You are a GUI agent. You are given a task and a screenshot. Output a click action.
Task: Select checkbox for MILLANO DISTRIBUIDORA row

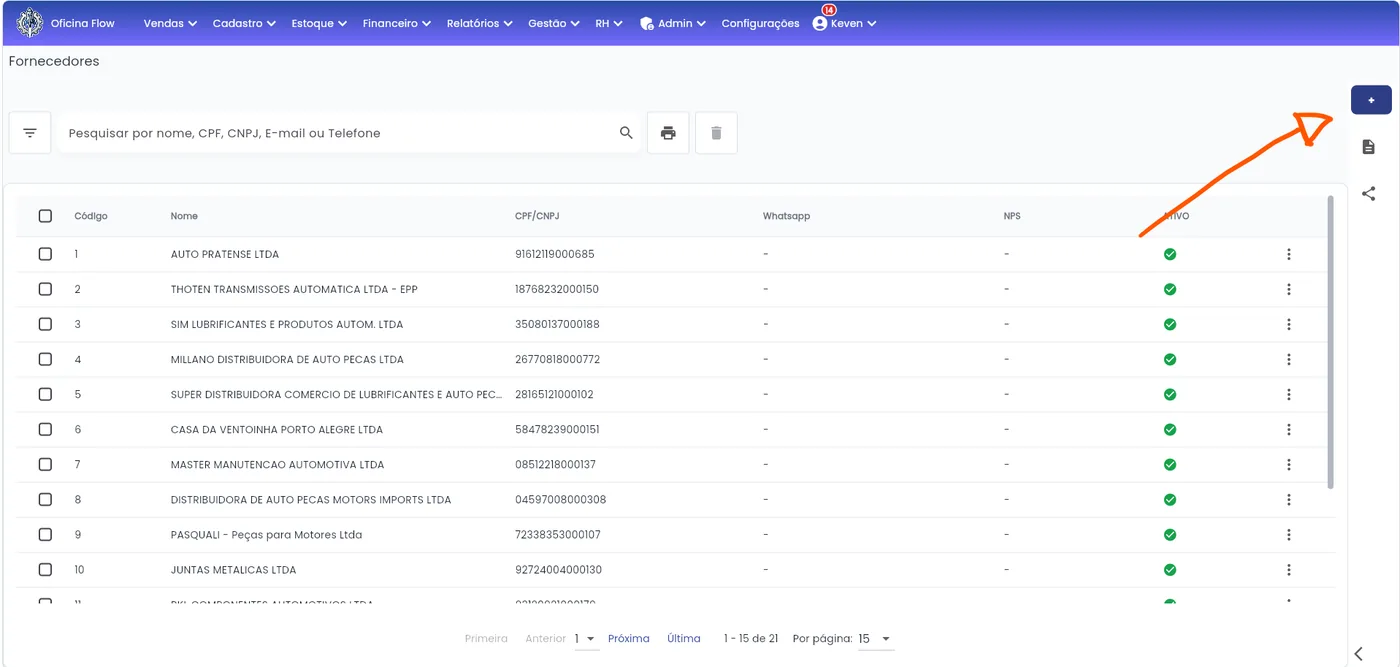pyautogui.click(x=45, y=359)
